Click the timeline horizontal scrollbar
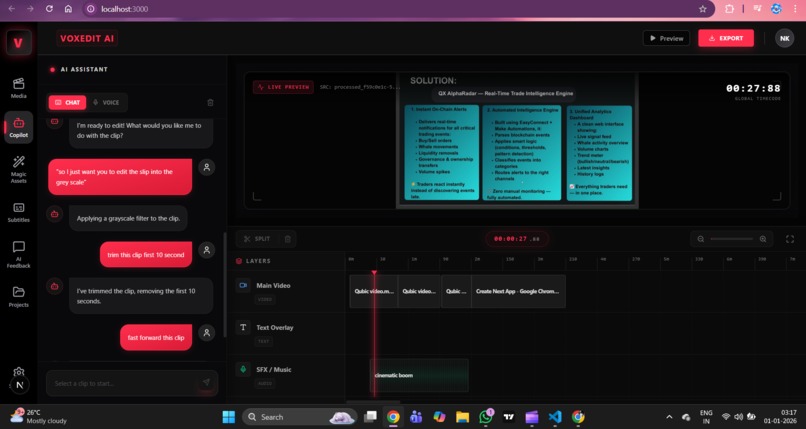The width and height of the screenshot is (806, 429). 373,402
